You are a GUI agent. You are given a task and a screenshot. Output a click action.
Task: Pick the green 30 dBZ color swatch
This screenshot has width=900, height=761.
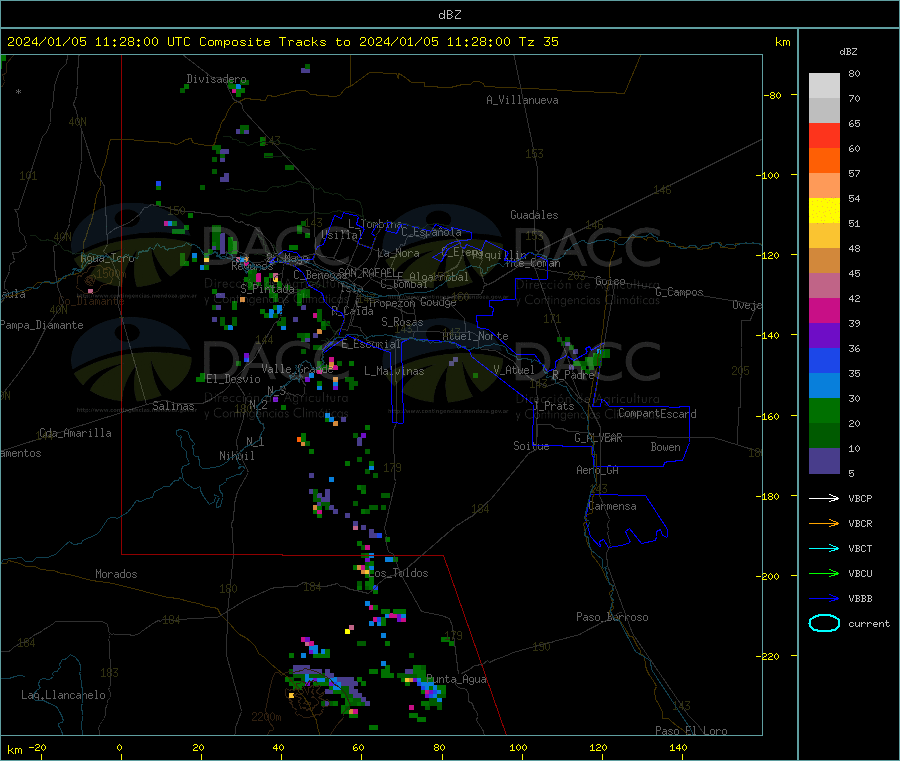click(x=824, y=410)
